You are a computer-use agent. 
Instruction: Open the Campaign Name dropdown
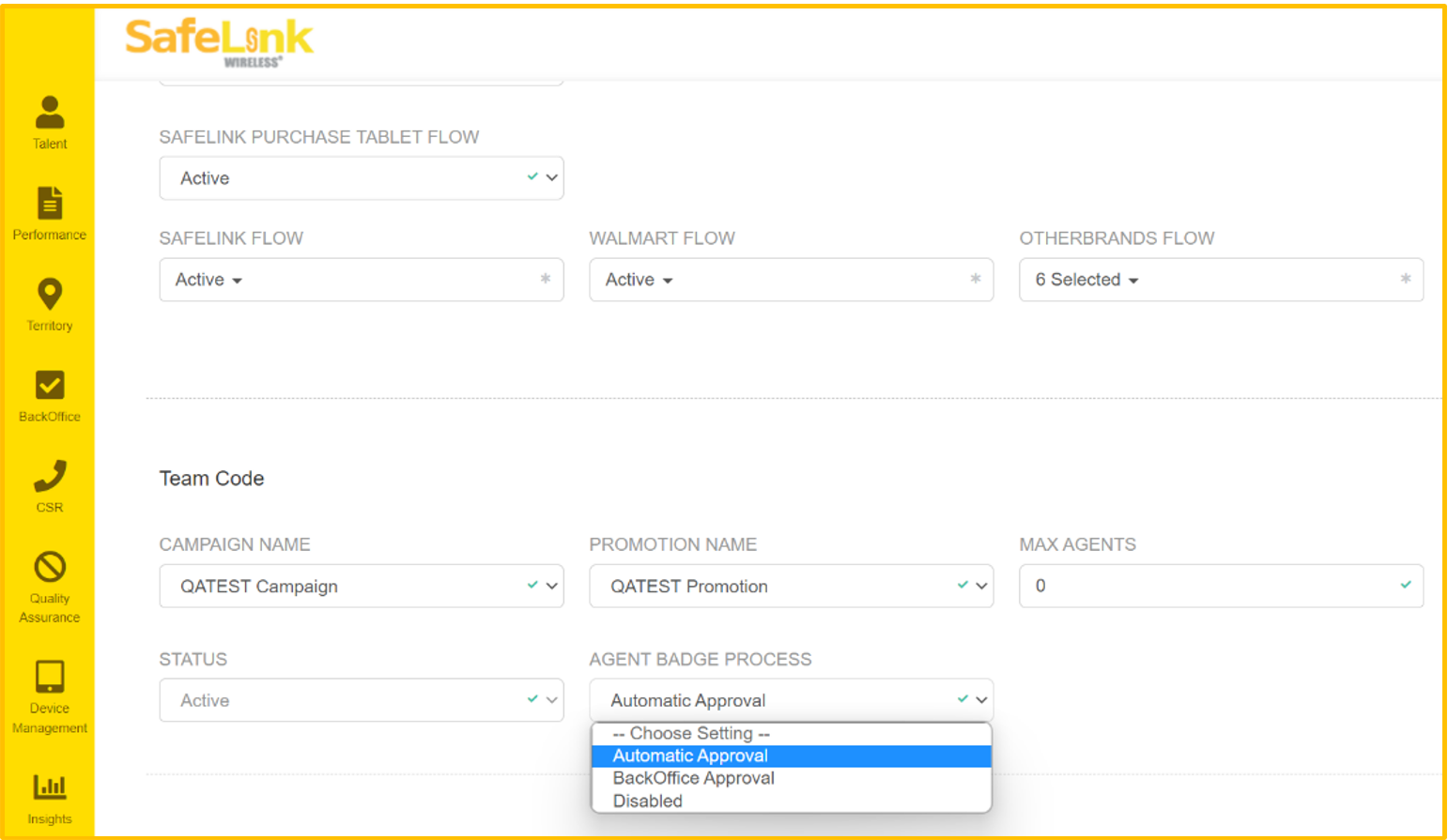point(362,586)
